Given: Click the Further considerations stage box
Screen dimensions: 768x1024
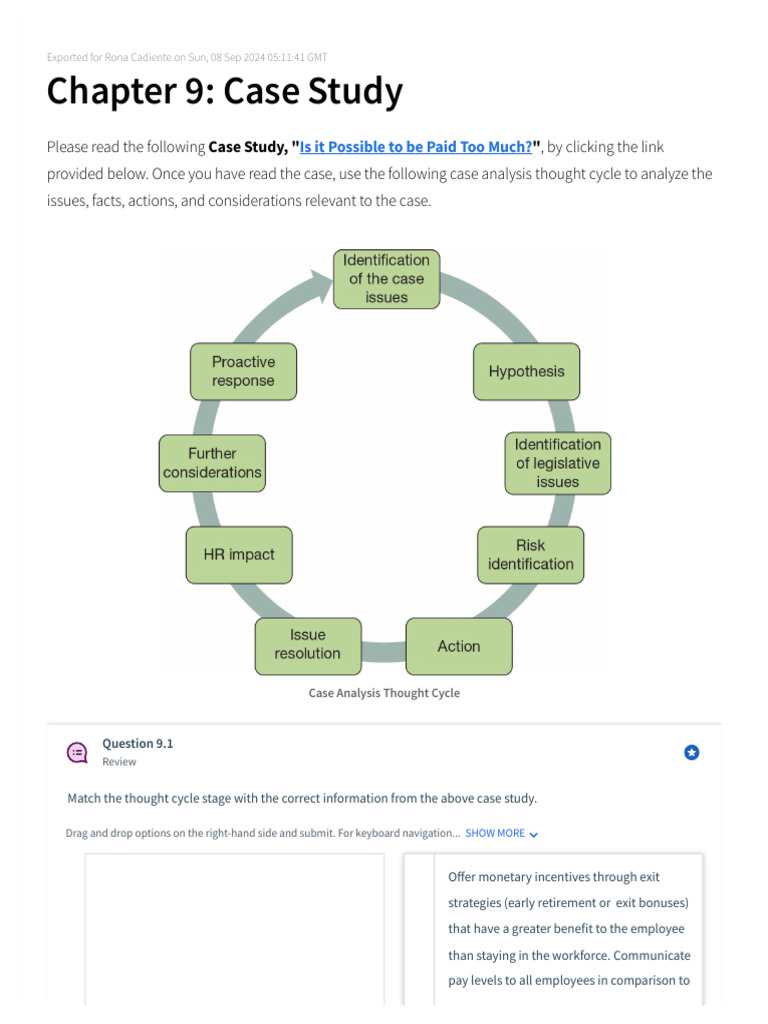Looking at the screenshot, I should 212,463.
